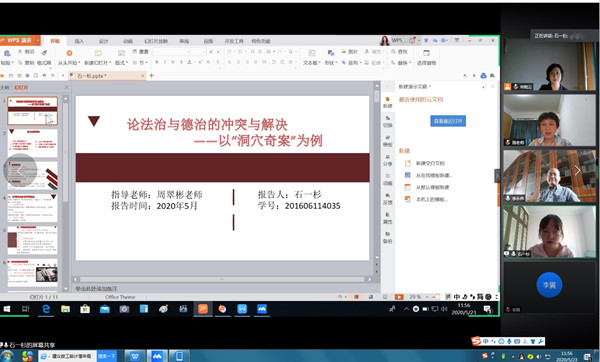Open the 形状 shapes dropdown
Viewport: 600px width, 362px height.
coord(330,63)
